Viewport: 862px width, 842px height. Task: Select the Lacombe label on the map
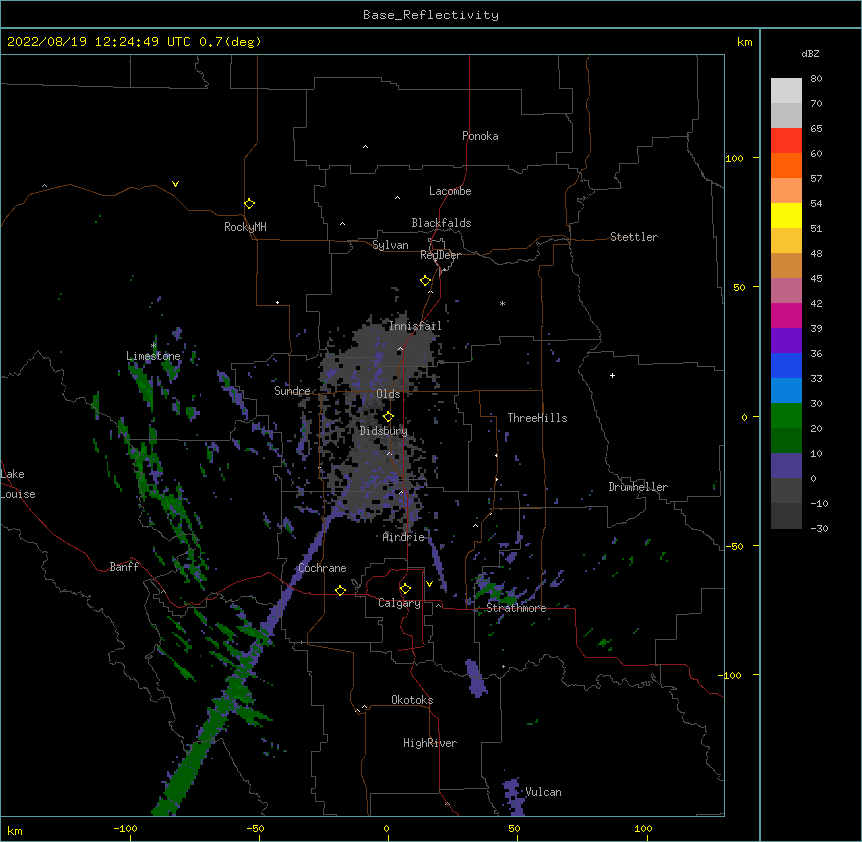click(450, 191)
